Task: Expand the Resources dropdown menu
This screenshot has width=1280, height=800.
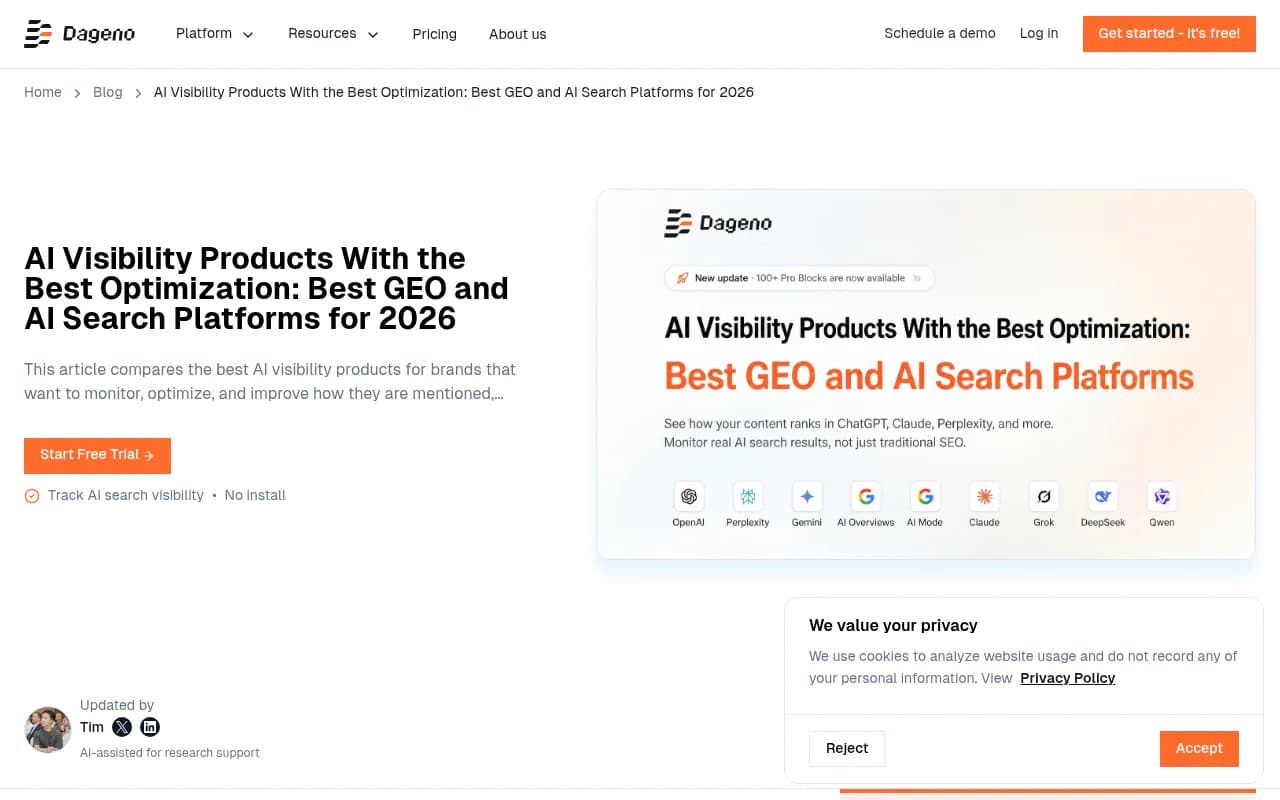Action: [x=333, y=34]
